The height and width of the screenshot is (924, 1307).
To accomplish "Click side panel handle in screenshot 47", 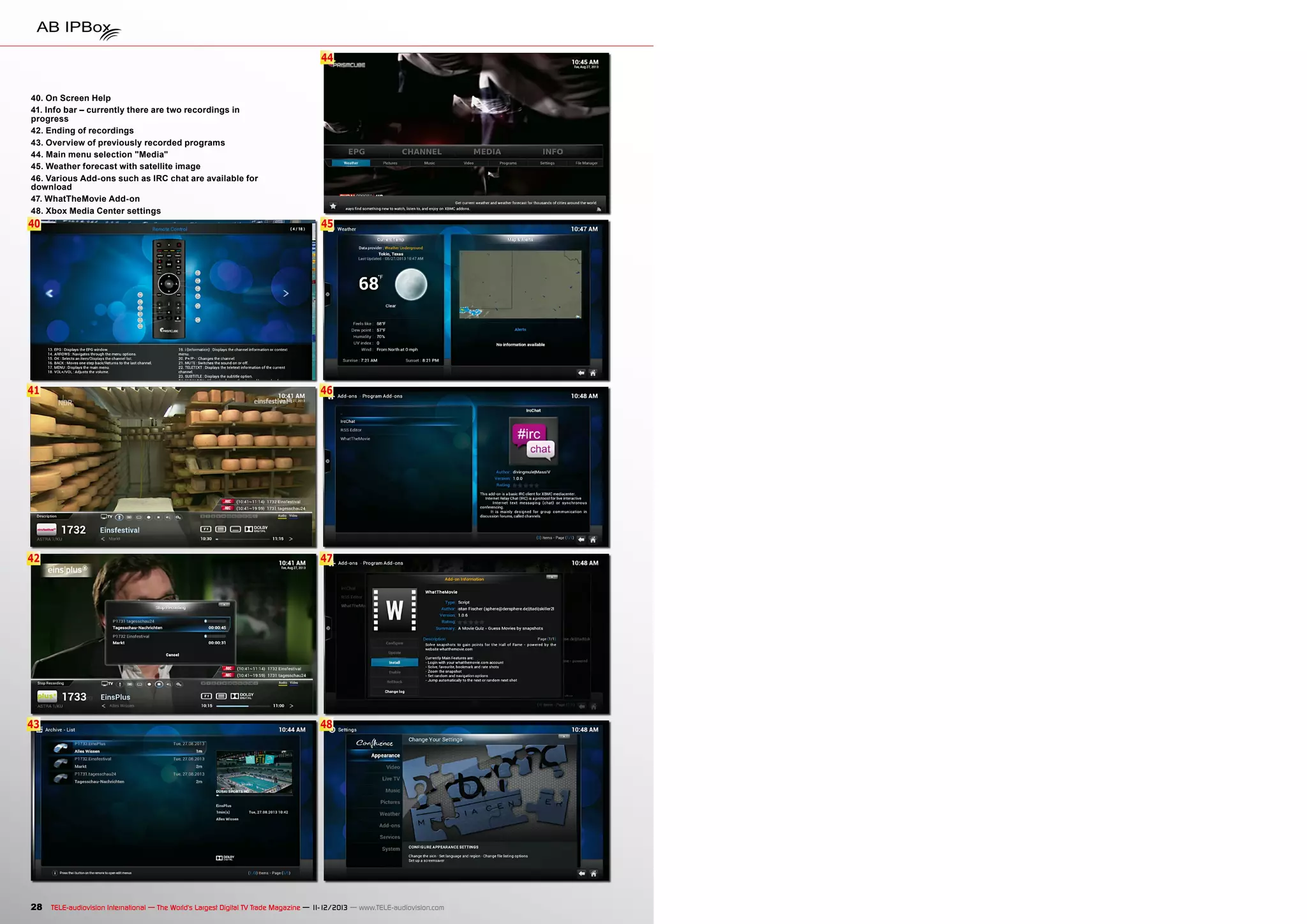I will click(328, 628).
